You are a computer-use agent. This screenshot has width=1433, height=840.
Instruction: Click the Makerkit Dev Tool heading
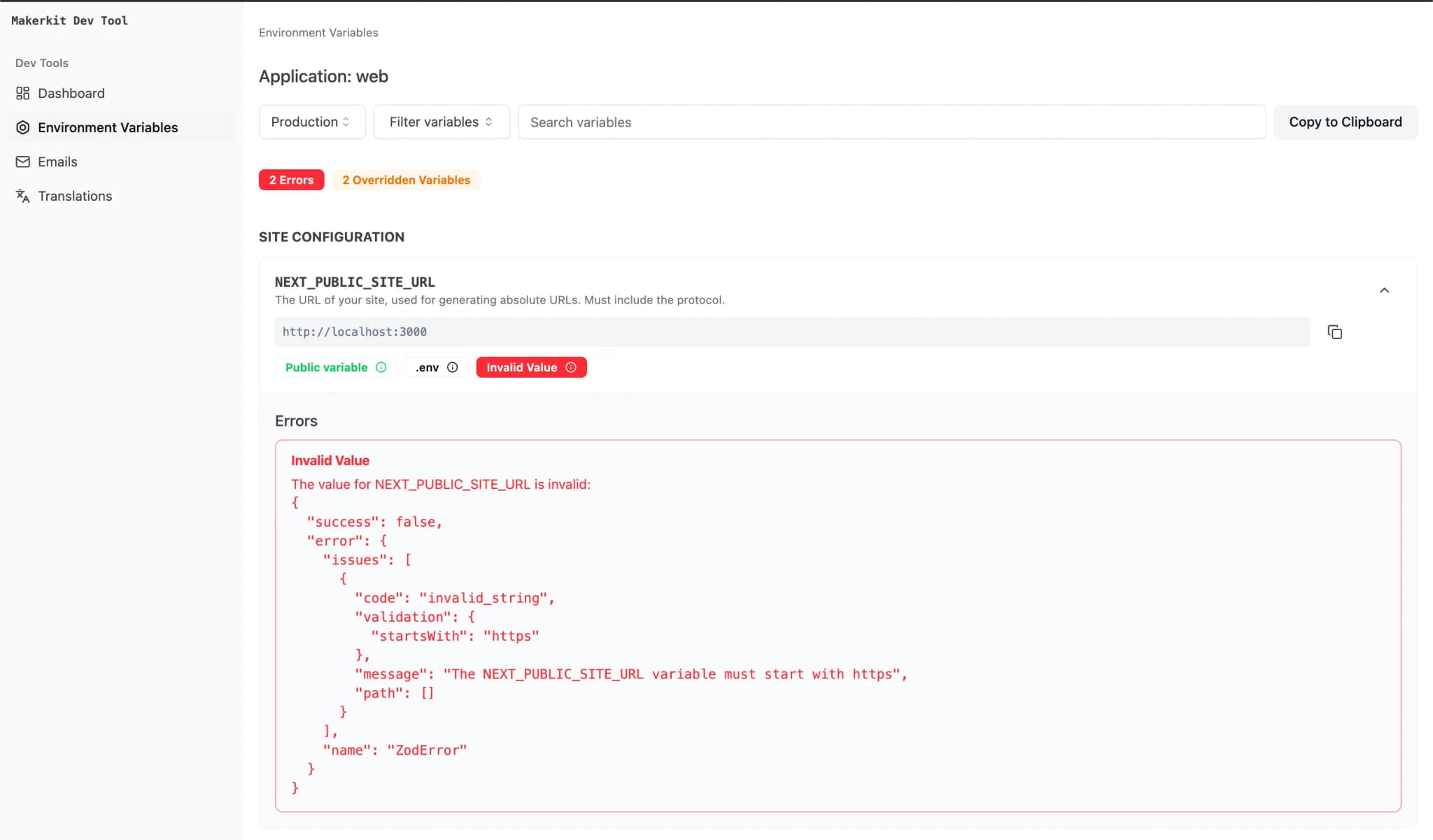click(x=69, y=20)
